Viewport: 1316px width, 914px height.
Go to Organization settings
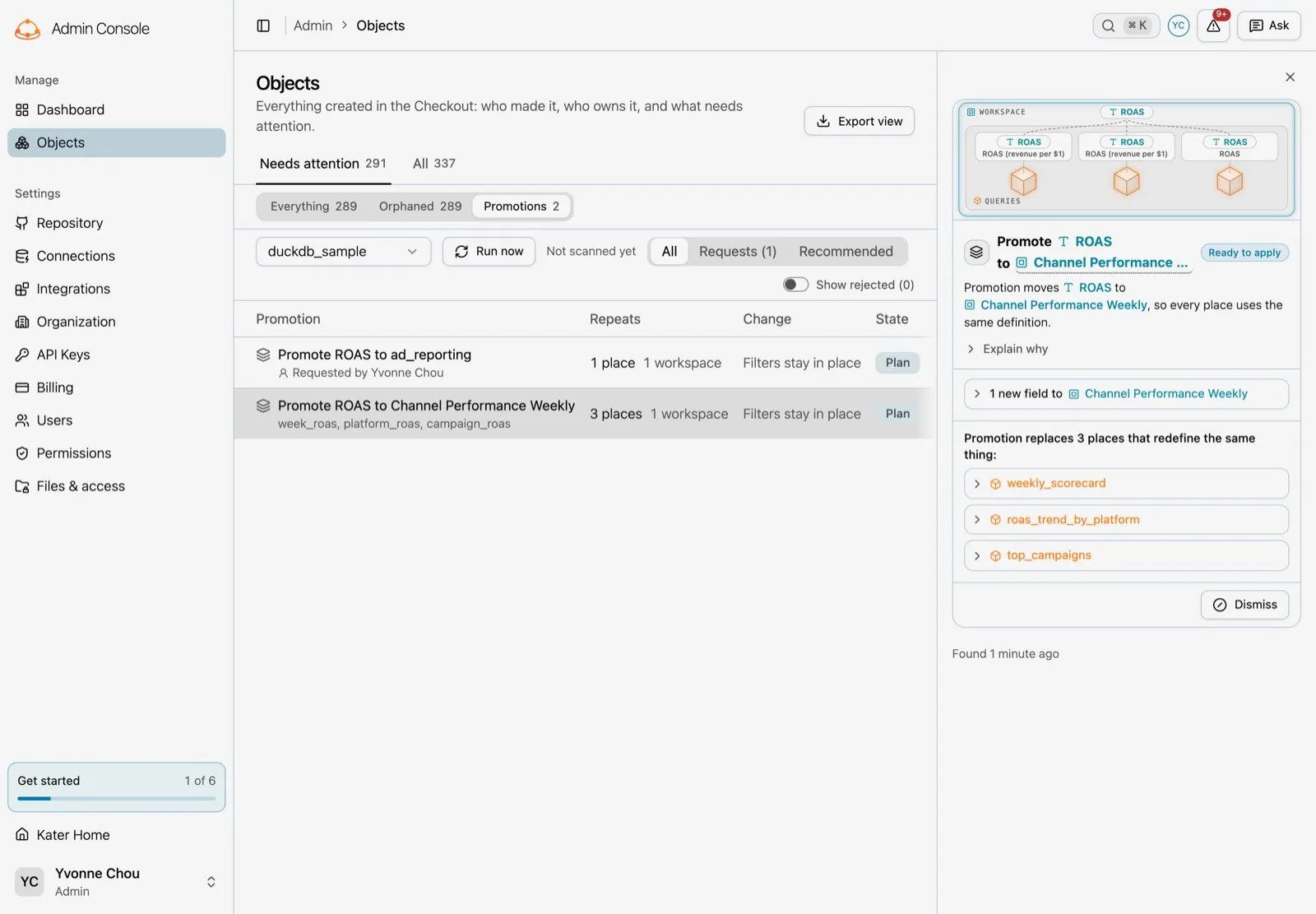[116, 322]
